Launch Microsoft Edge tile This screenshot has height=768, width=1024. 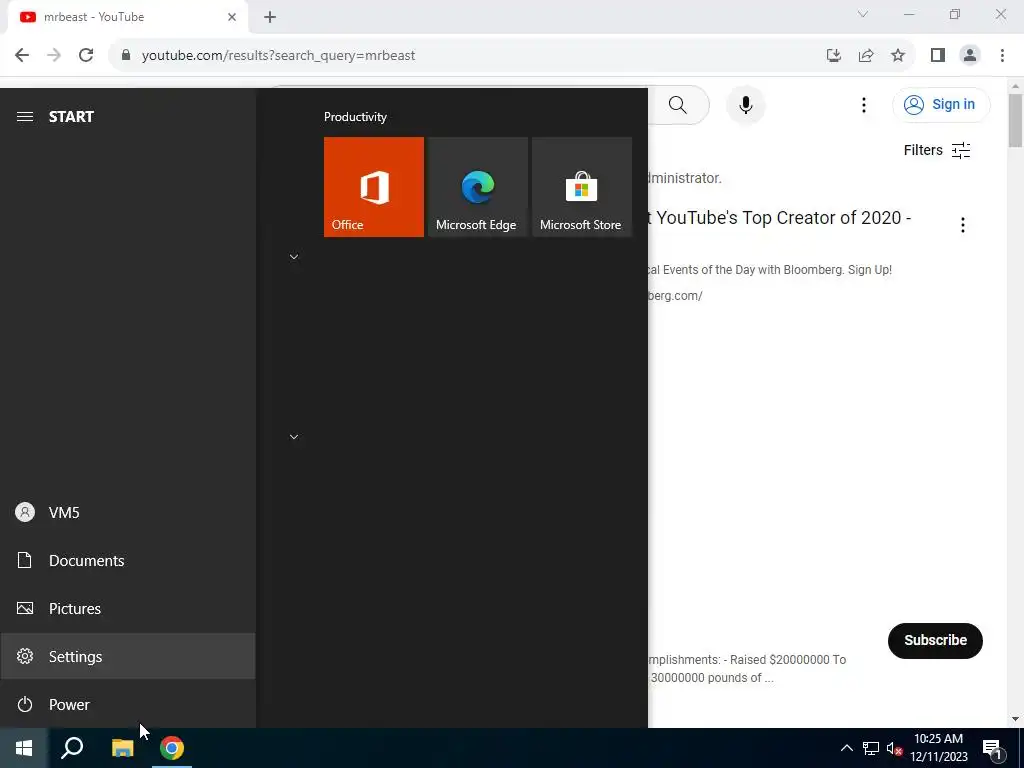point(477,187)
